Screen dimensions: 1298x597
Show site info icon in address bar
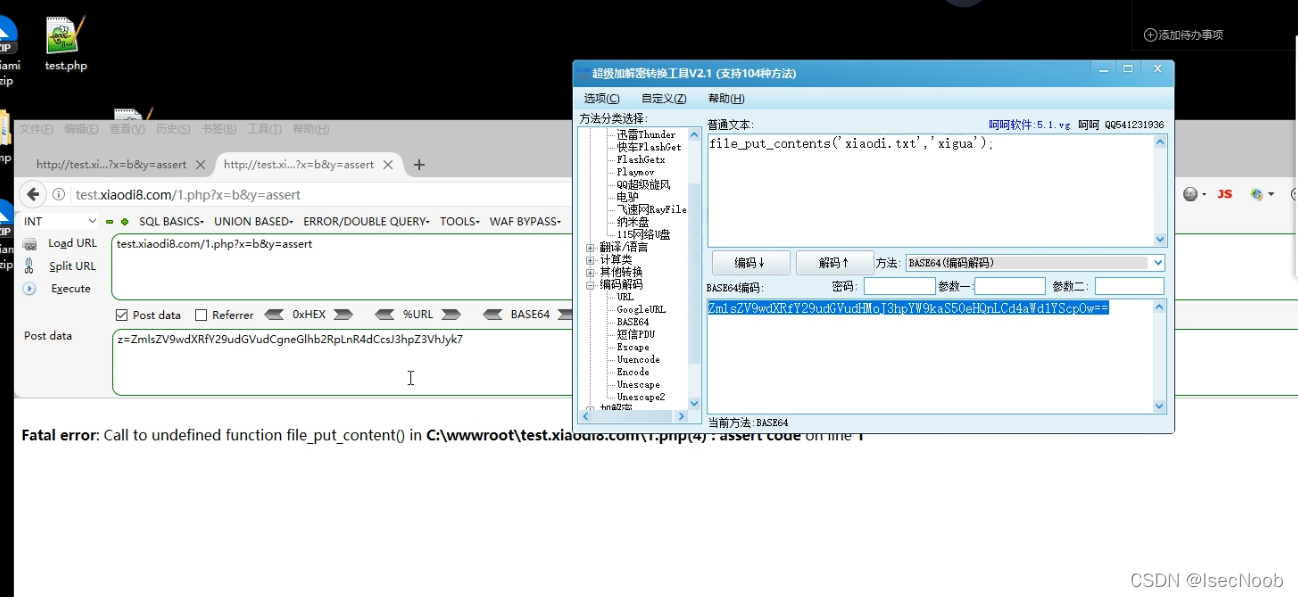click(x=60, y=195)
